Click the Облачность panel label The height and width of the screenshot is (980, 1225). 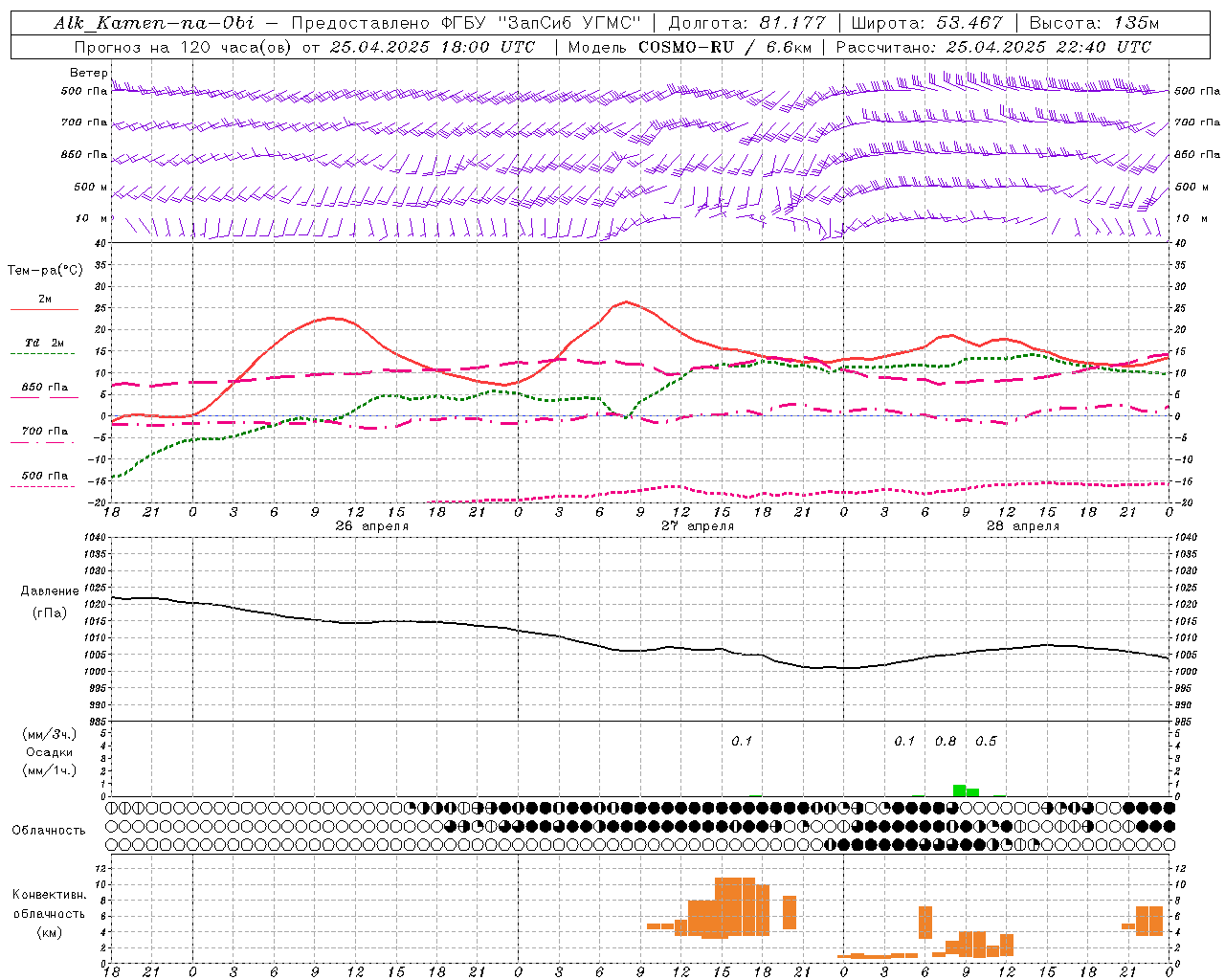pos(49,831)
